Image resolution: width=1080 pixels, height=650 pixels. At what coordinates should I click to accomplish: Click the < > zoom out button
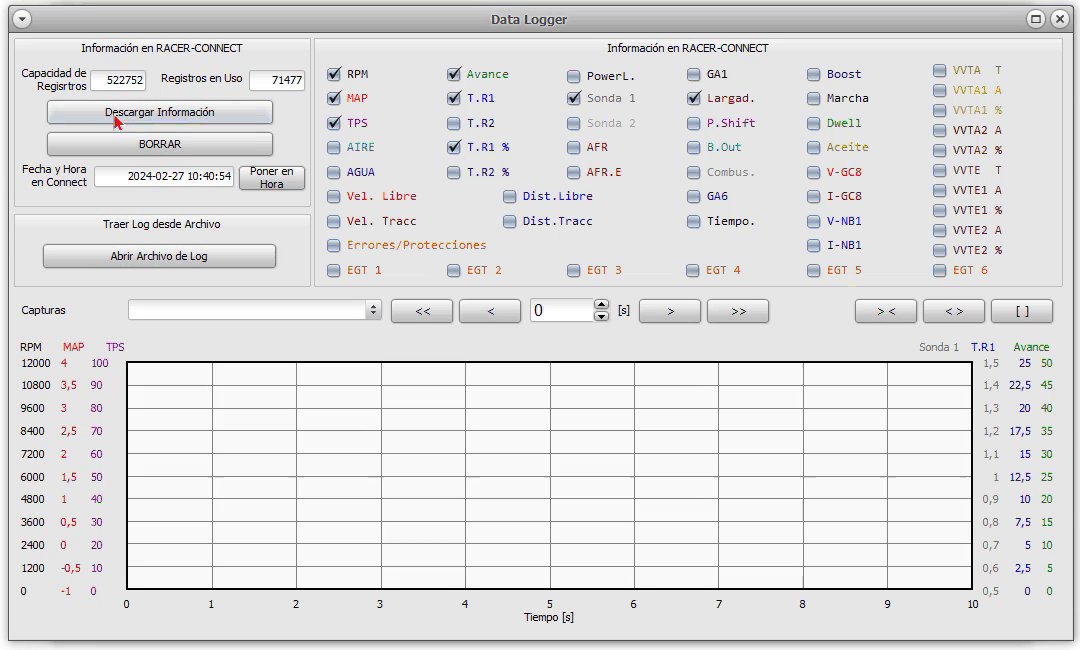[x=954, y=311]
